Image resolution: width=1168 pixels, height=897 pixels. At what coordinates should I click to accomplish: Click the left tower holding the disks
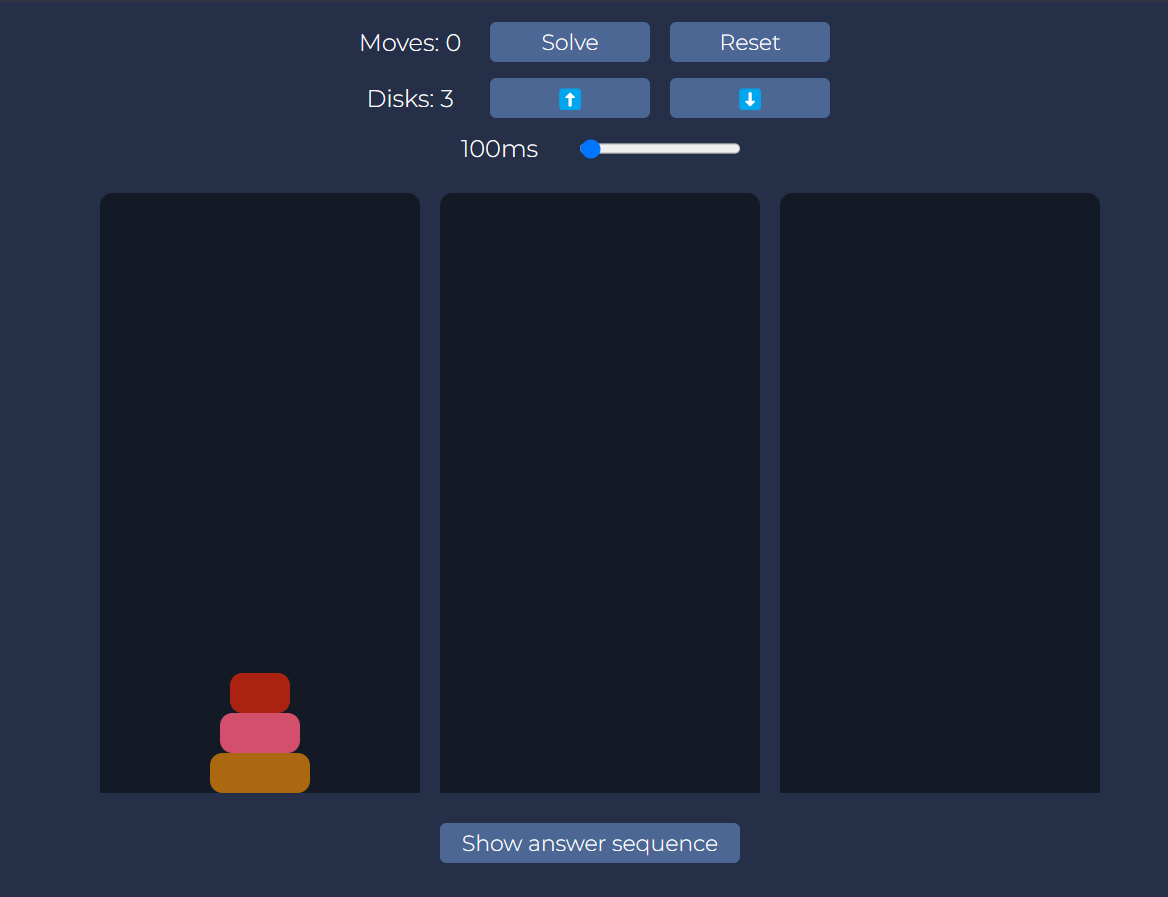coord(260,450)
